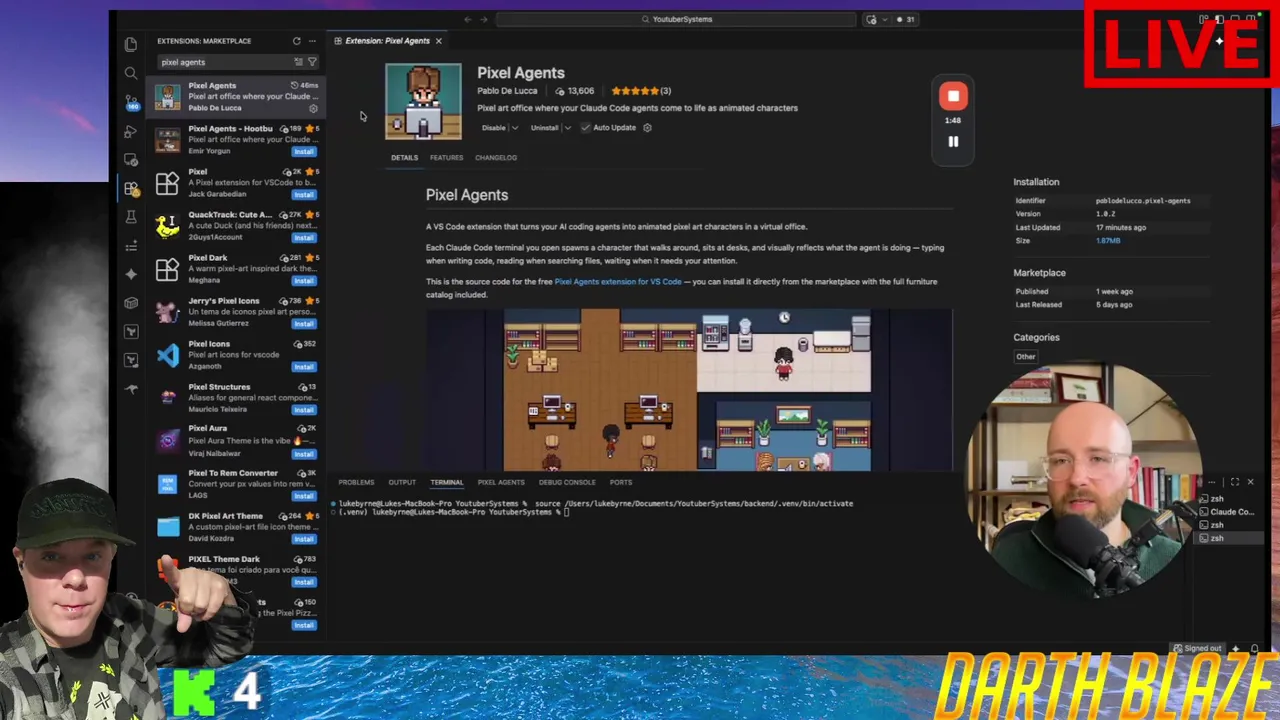
Task: Open notifications bell in the status bar
Action: pyautogui.click(x=1254, y=648)
